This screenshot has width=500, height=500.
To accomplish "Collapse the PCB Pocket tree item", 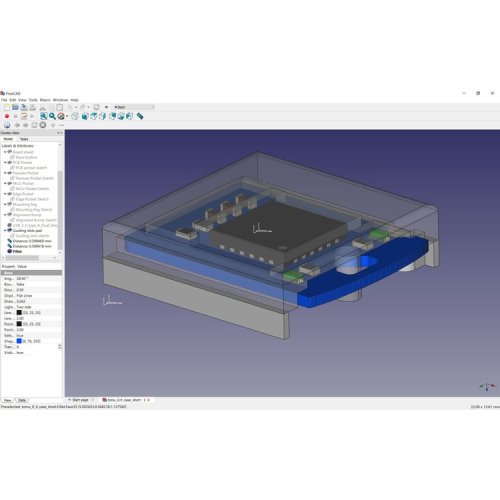I will [x=5, y=162].
